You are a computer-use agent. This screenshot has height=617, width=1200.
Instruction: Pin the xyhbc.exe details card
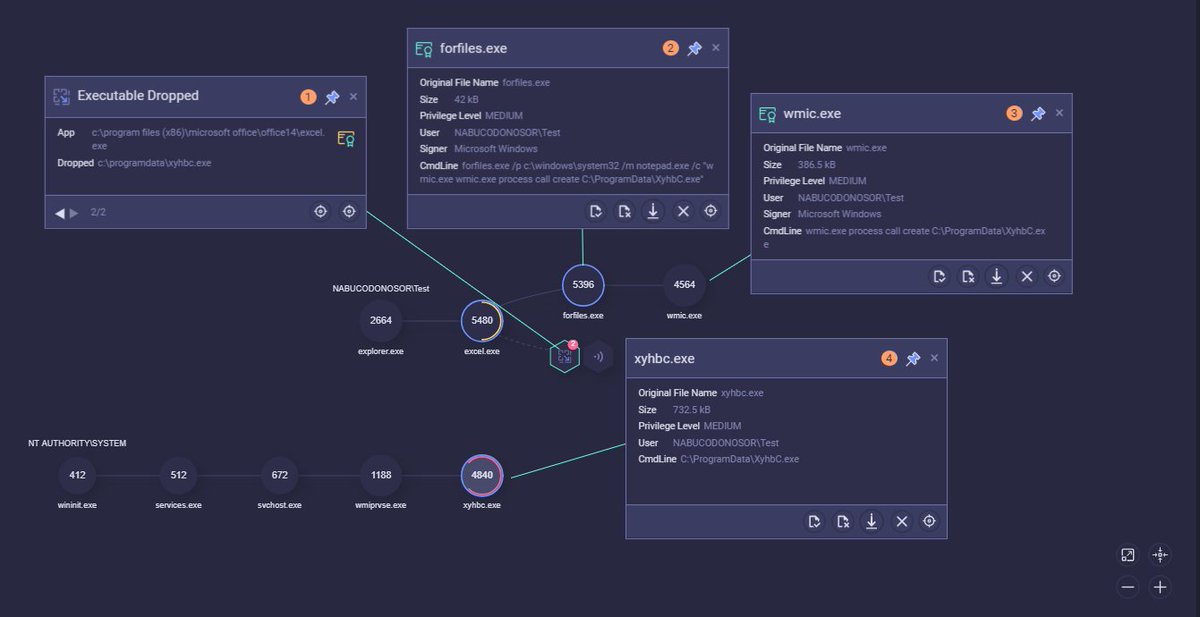point(913,358)
